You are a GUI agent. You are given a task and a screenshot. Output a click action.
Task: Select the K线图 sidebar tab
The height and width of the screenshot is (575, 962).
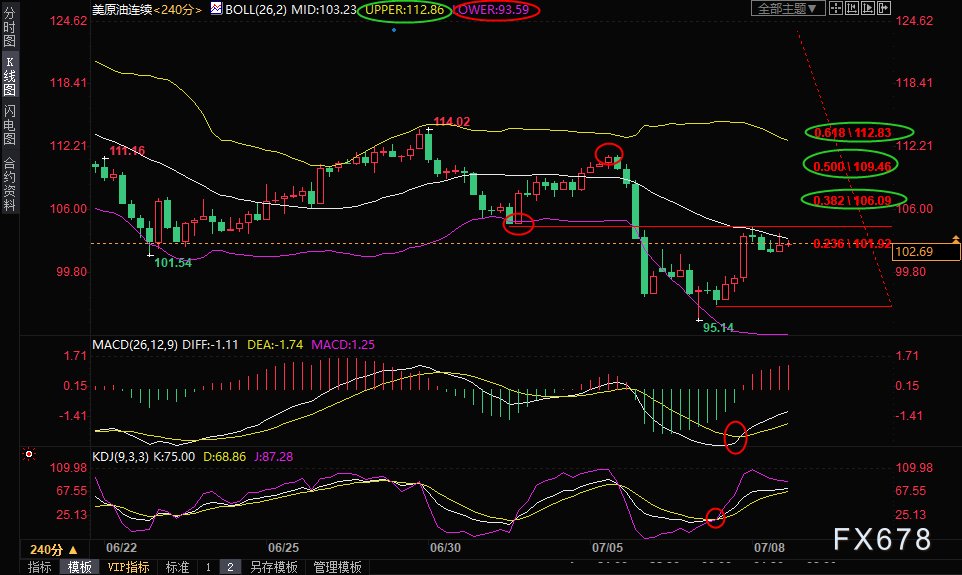[9, 75]
